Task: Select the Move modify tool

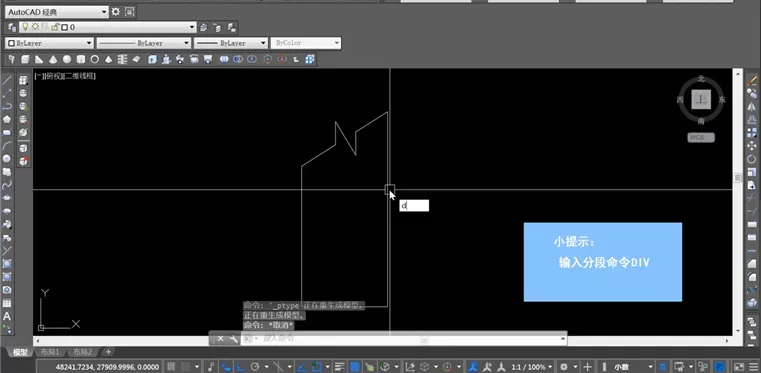Action: (752, 145)
